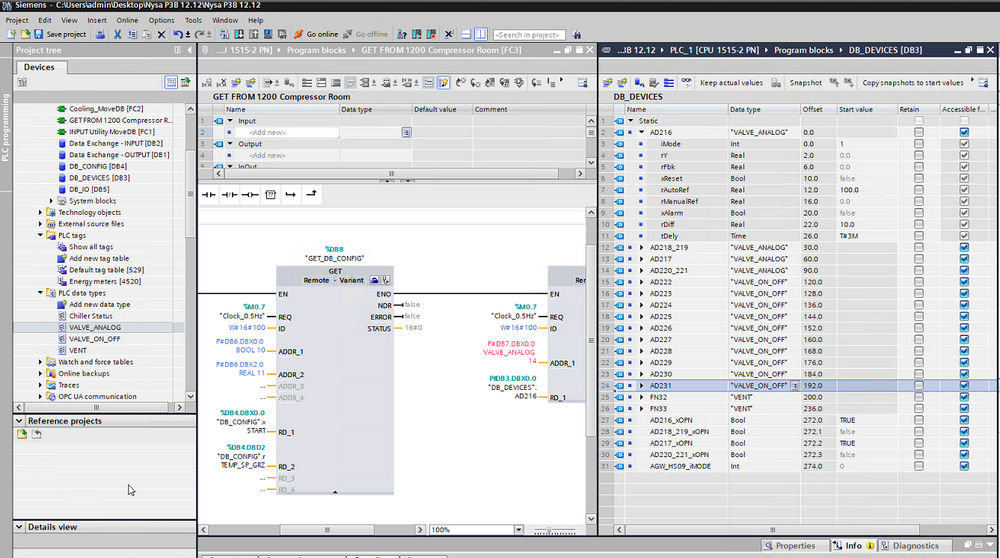Click the Search in project field
Screen dimensions: 1000x558
pyautogui.click(x=529, y=35)
